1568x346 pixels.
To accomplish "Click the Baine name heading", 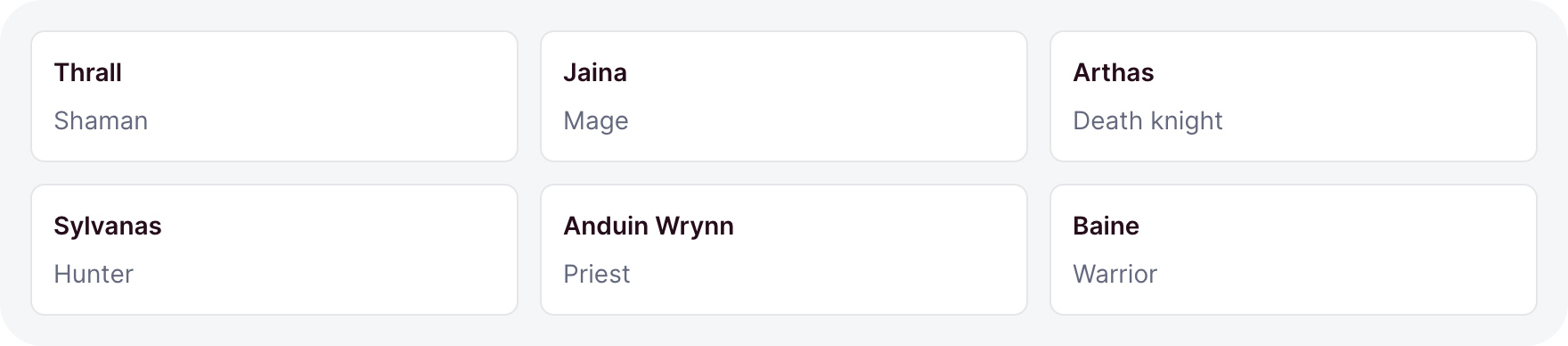I will pos(1106,226).
